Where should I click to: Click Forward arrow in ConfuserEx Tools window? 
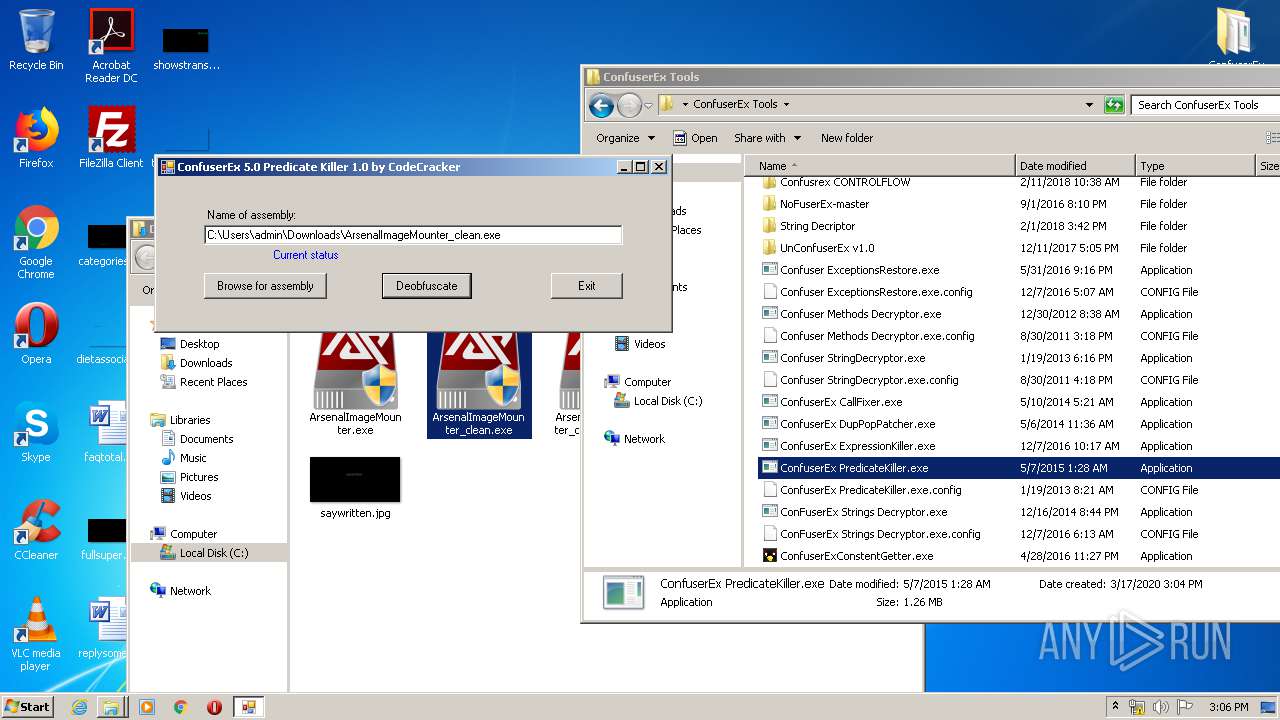tap(629, 105)
